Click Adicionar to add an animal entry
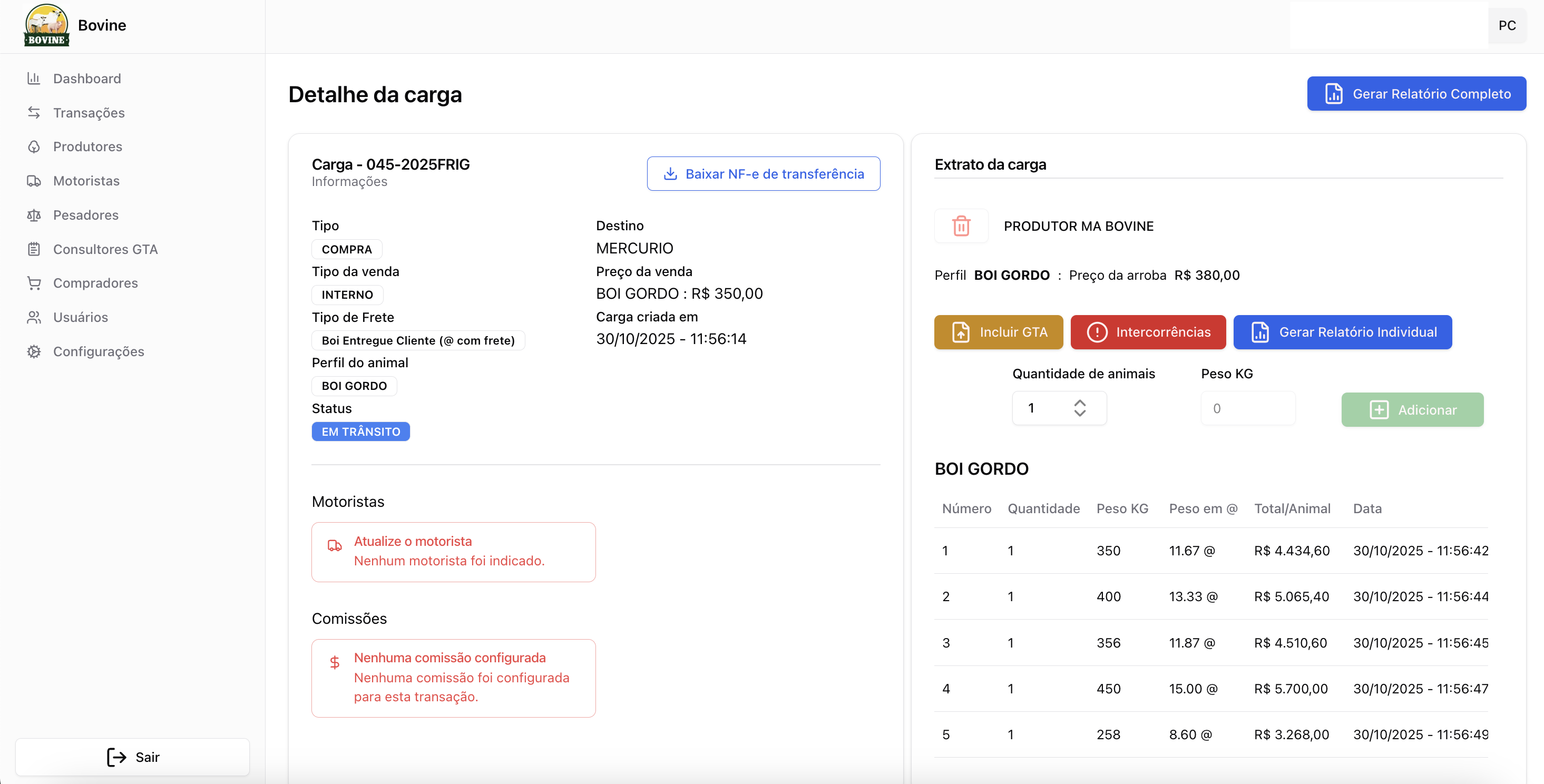 1412,409
